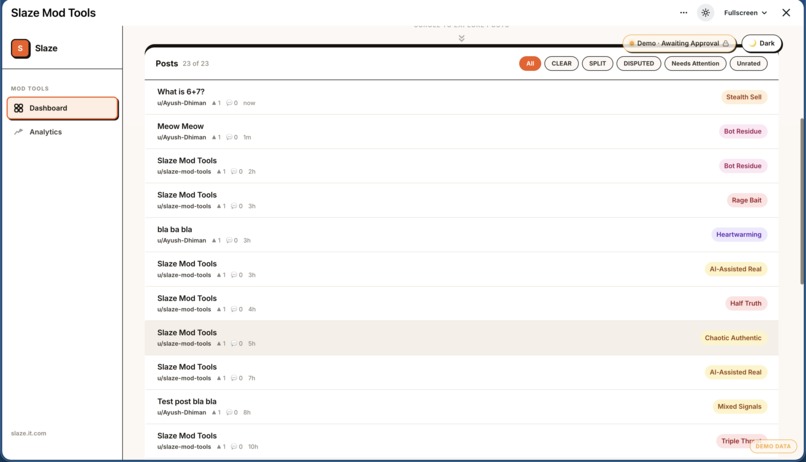Click the double chevron scroll-down icon
806x462 pixels.
click(462, 39)
